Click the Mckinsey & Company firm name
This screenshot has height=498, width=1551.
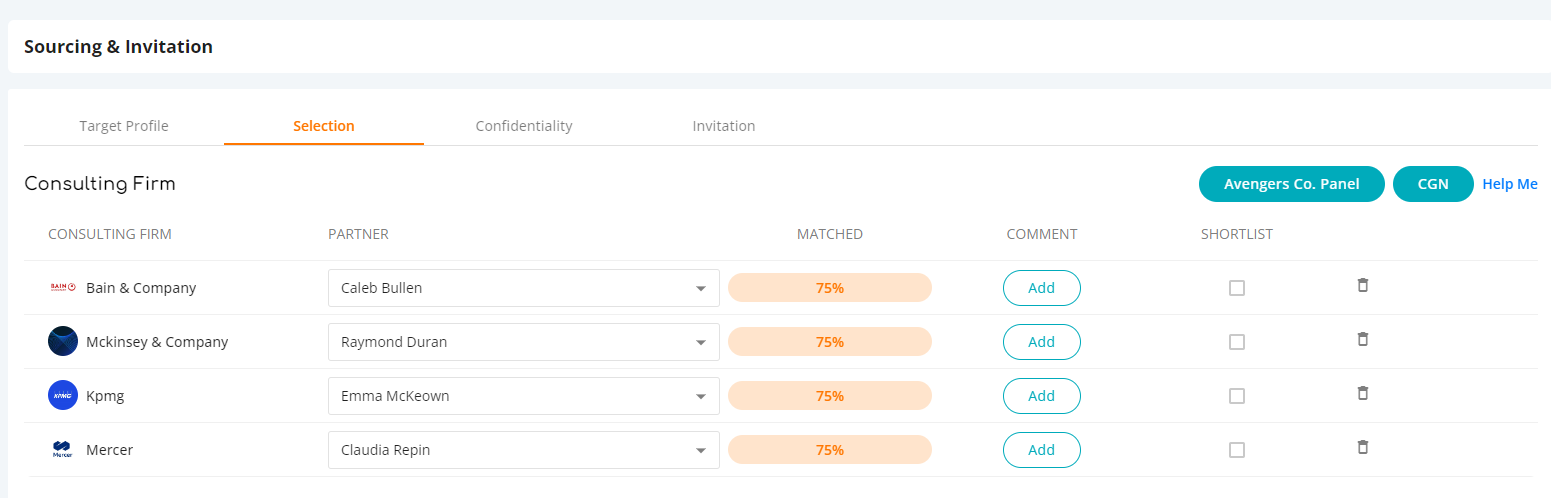[157, 342]
